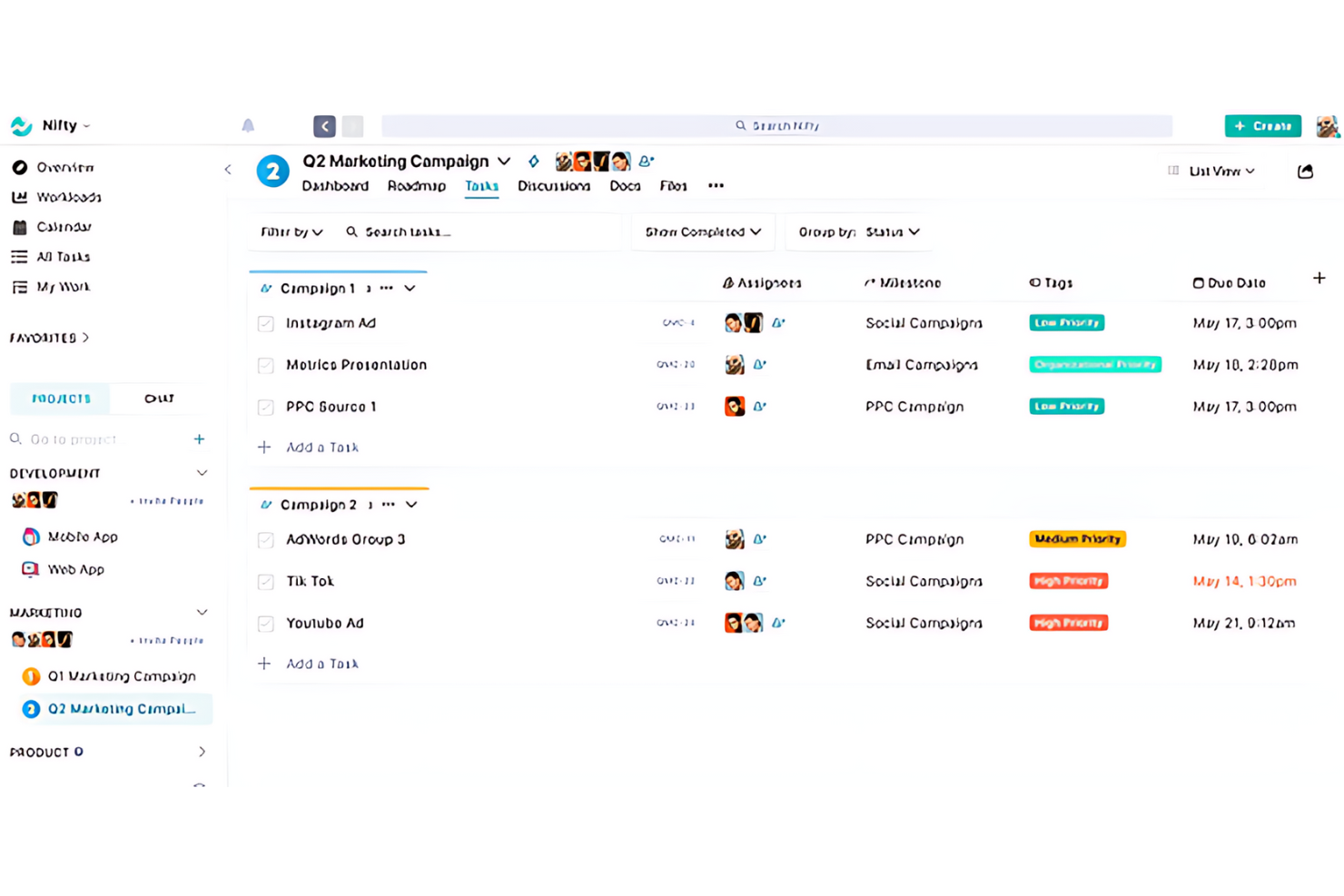Open the Filter by dropdown
This screenshot has height=896, width=1344.
[x=292, y=232]
